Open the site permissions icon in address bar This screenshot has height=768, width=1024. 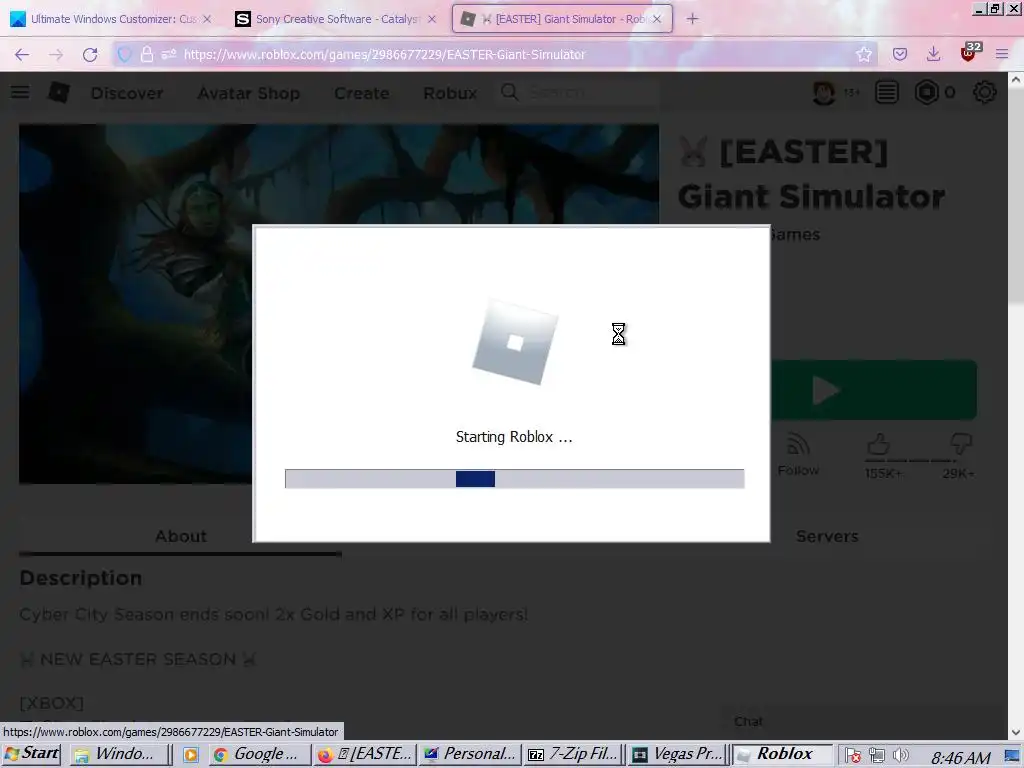pos(168,55)
